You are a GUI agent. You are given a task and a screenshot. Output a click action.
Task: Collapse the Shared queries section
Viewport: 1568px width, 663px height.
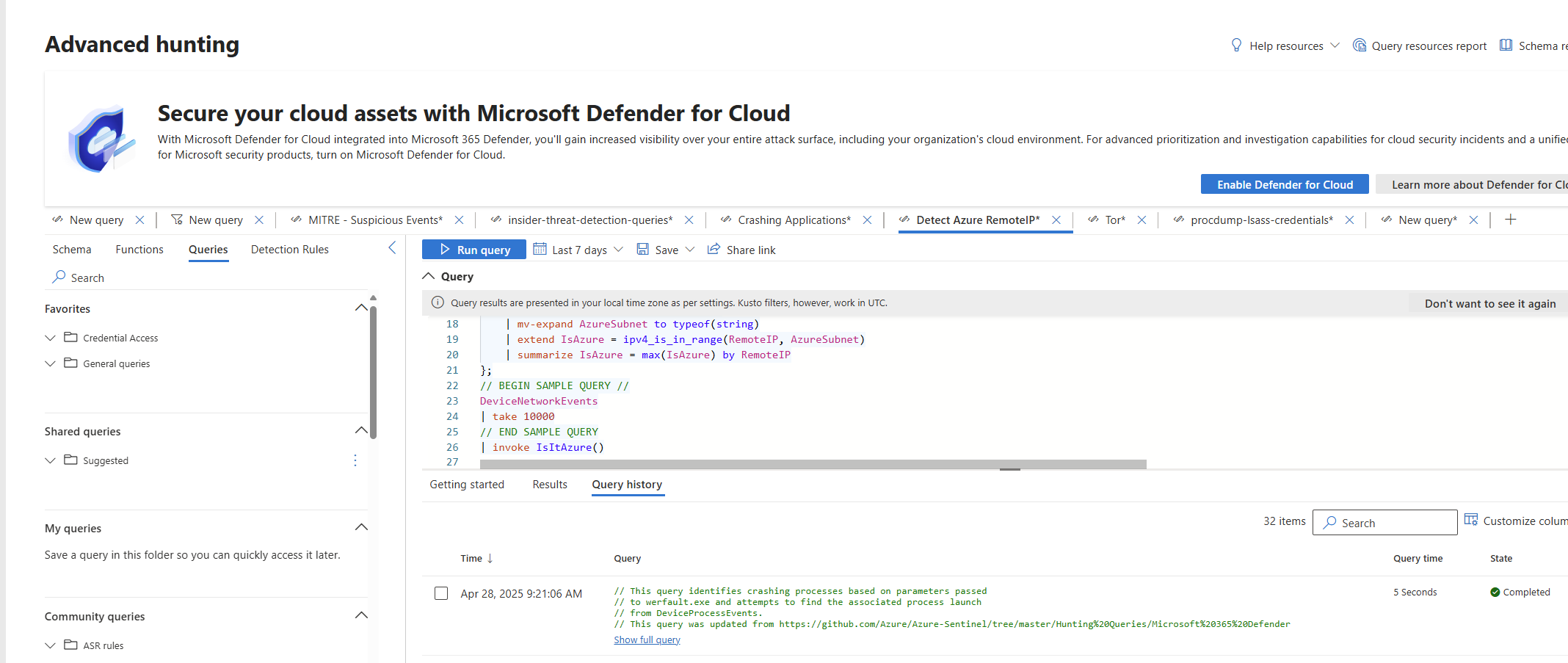361,430
